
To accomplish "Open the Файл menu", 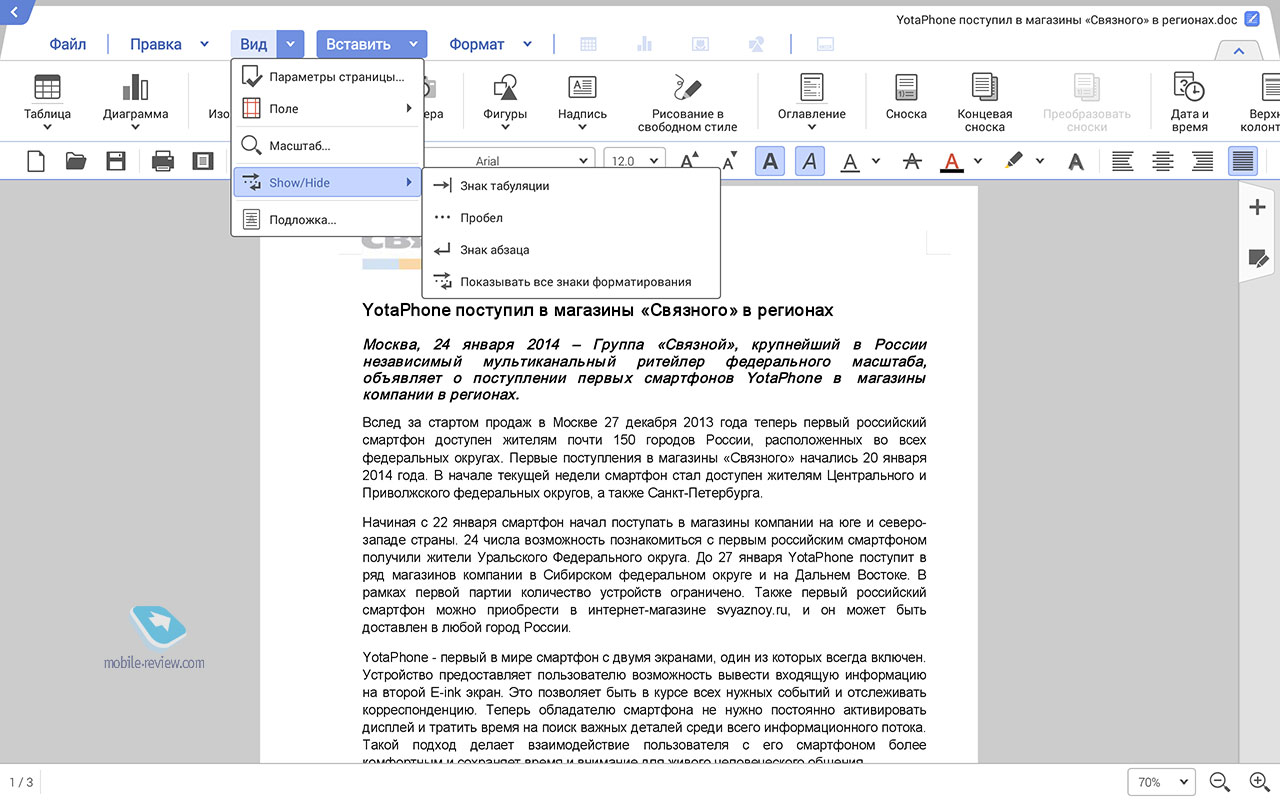I will pyautogui.click(x=68, y=44).
